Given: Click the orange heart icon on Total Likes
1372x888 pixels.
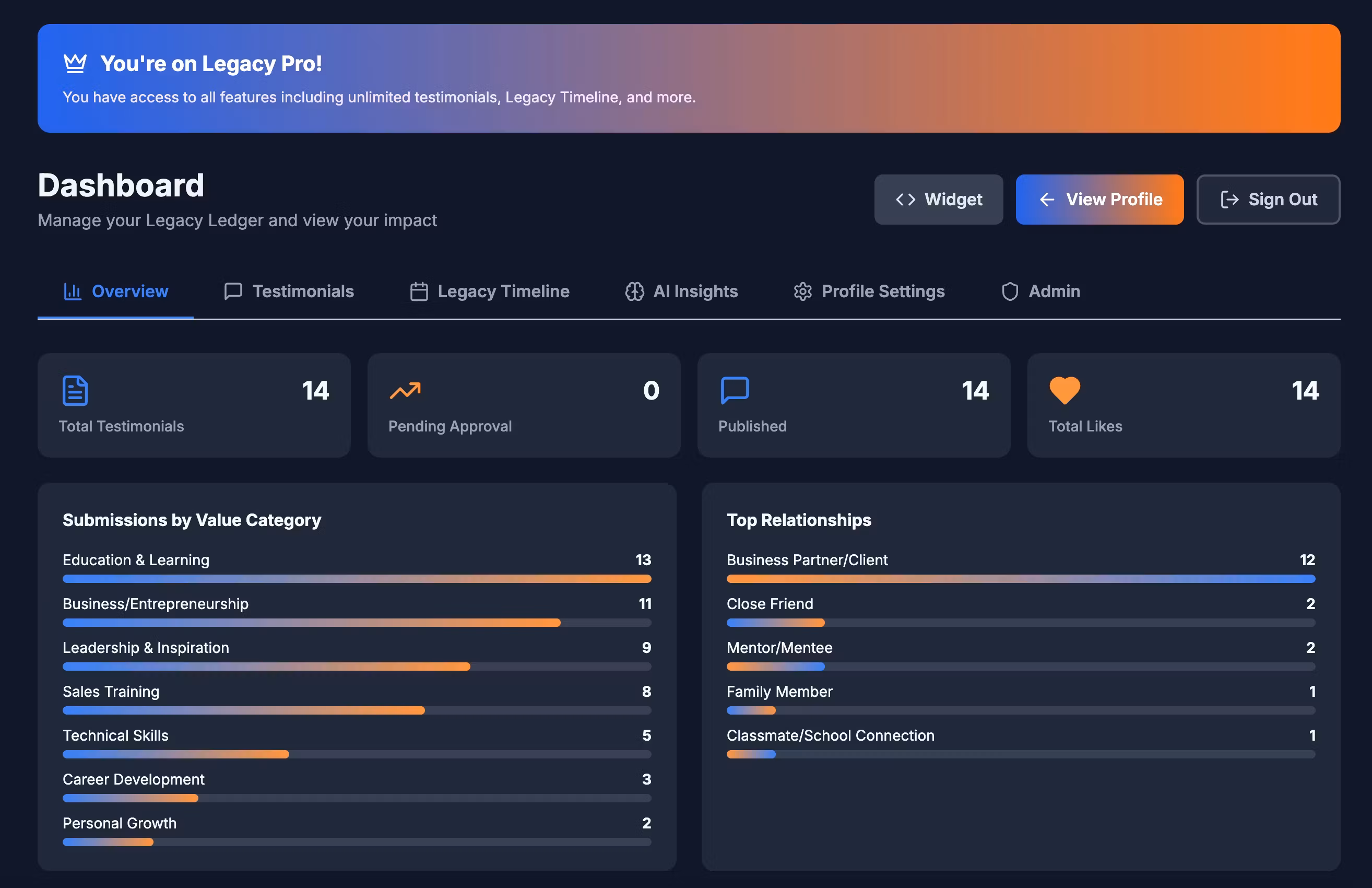Looking at the screenshot, I should click(1065, 390).
